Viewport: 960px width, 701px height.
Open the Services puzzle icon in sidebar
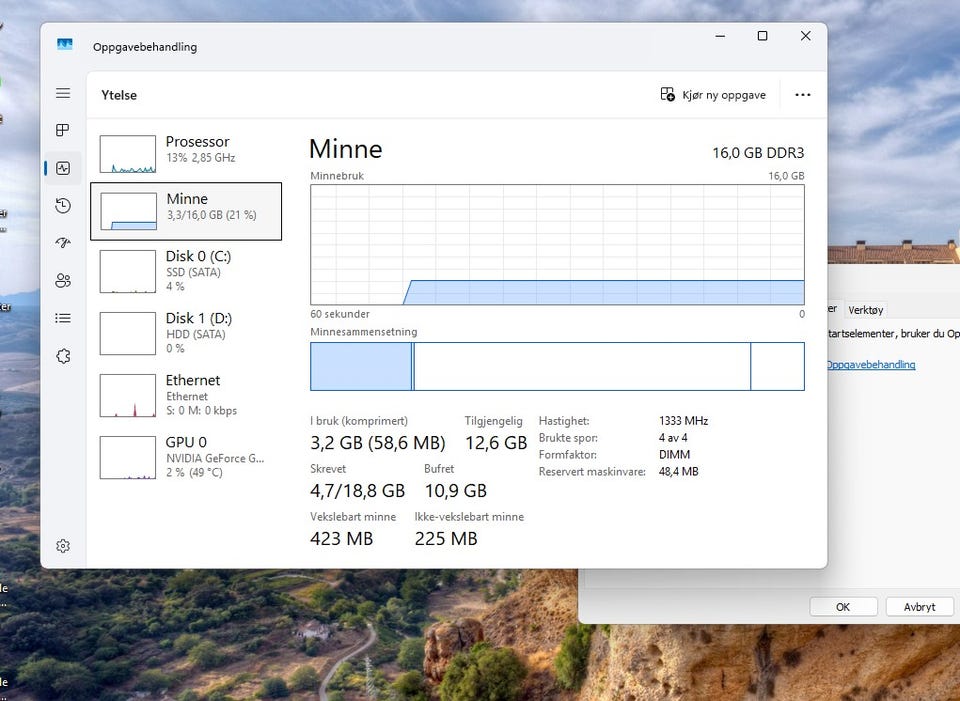pyautogui.click(x=63, y=356)
